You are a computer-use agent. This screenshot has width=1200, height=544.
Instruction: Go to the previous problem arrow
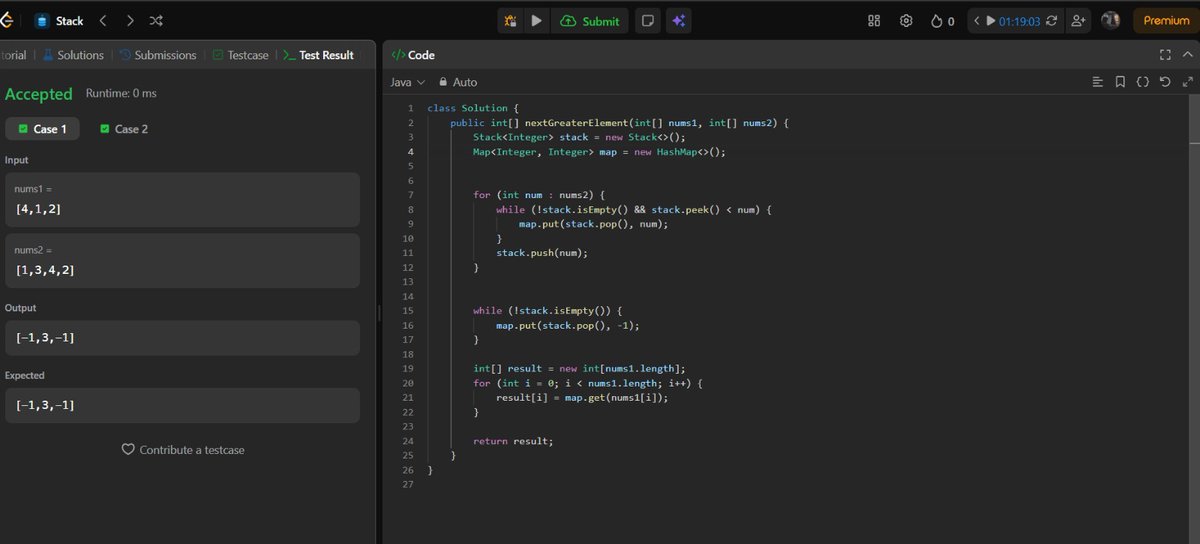click(x=103, y=21)
